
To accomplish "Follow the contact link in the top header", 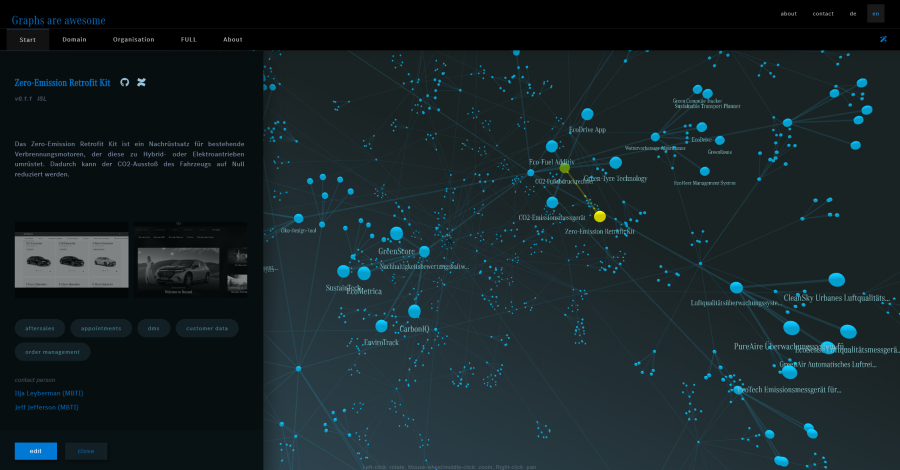I will pyautogui.click(x=823, y=14).
